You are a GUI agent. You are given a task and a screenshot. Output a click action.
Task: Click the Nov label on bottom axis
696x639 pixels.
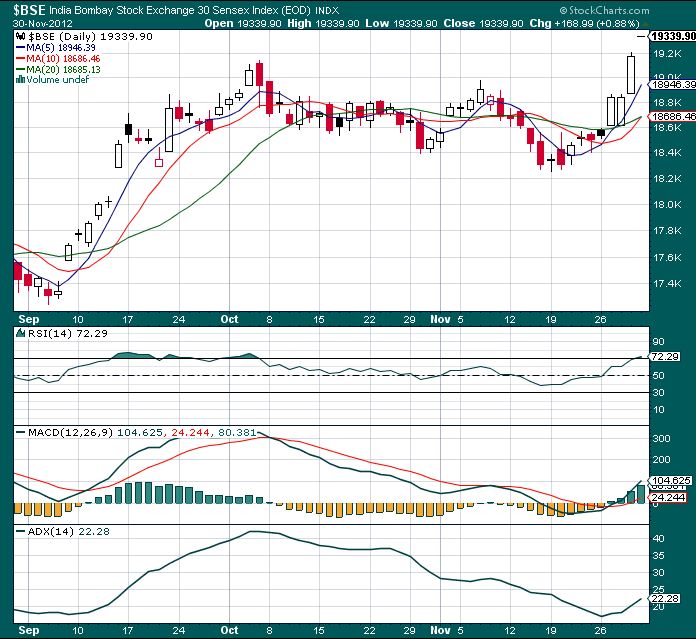440,630
